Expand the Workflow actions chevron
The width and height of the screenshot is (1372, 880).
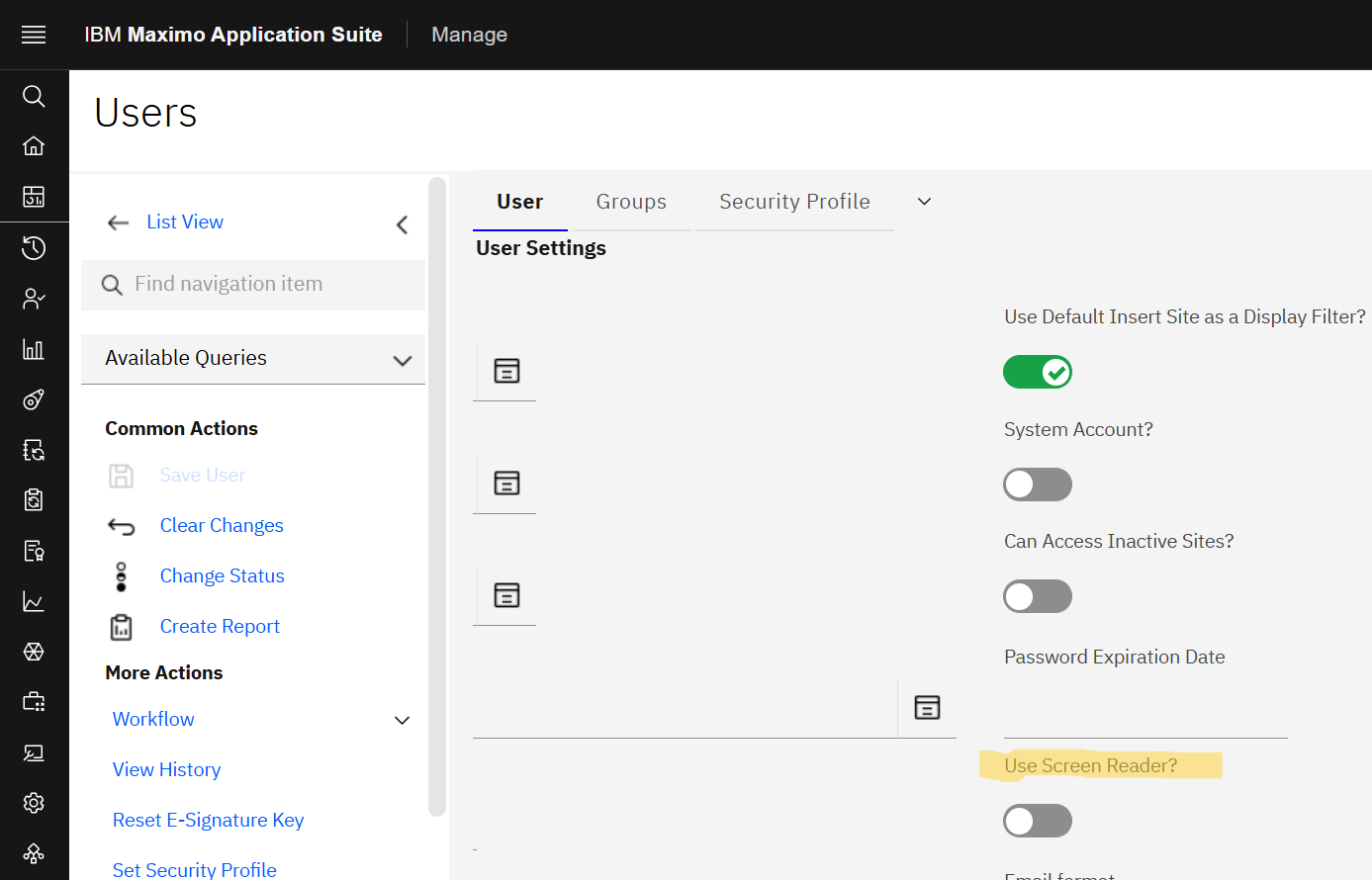[402, 720]
